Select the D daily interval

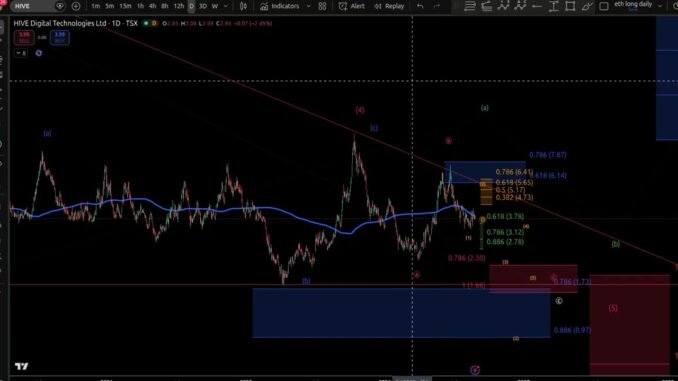[191, 6]
